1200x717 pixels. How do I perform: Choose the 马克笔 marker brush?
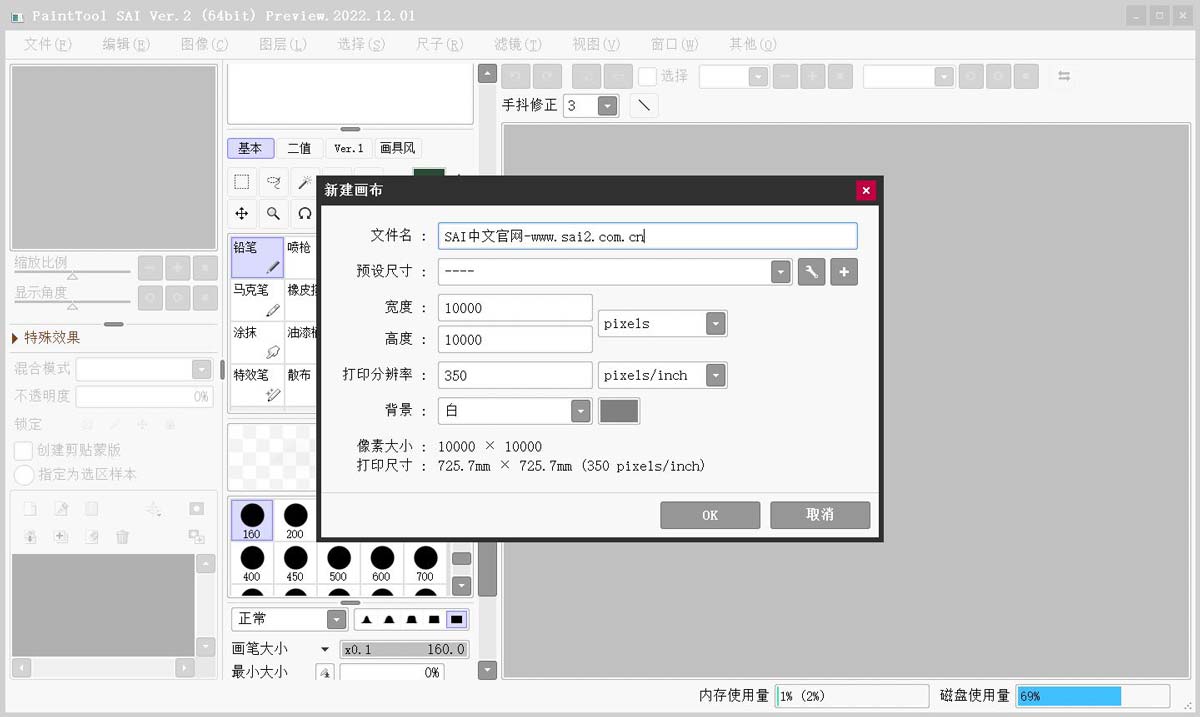[x=257, y=300]
